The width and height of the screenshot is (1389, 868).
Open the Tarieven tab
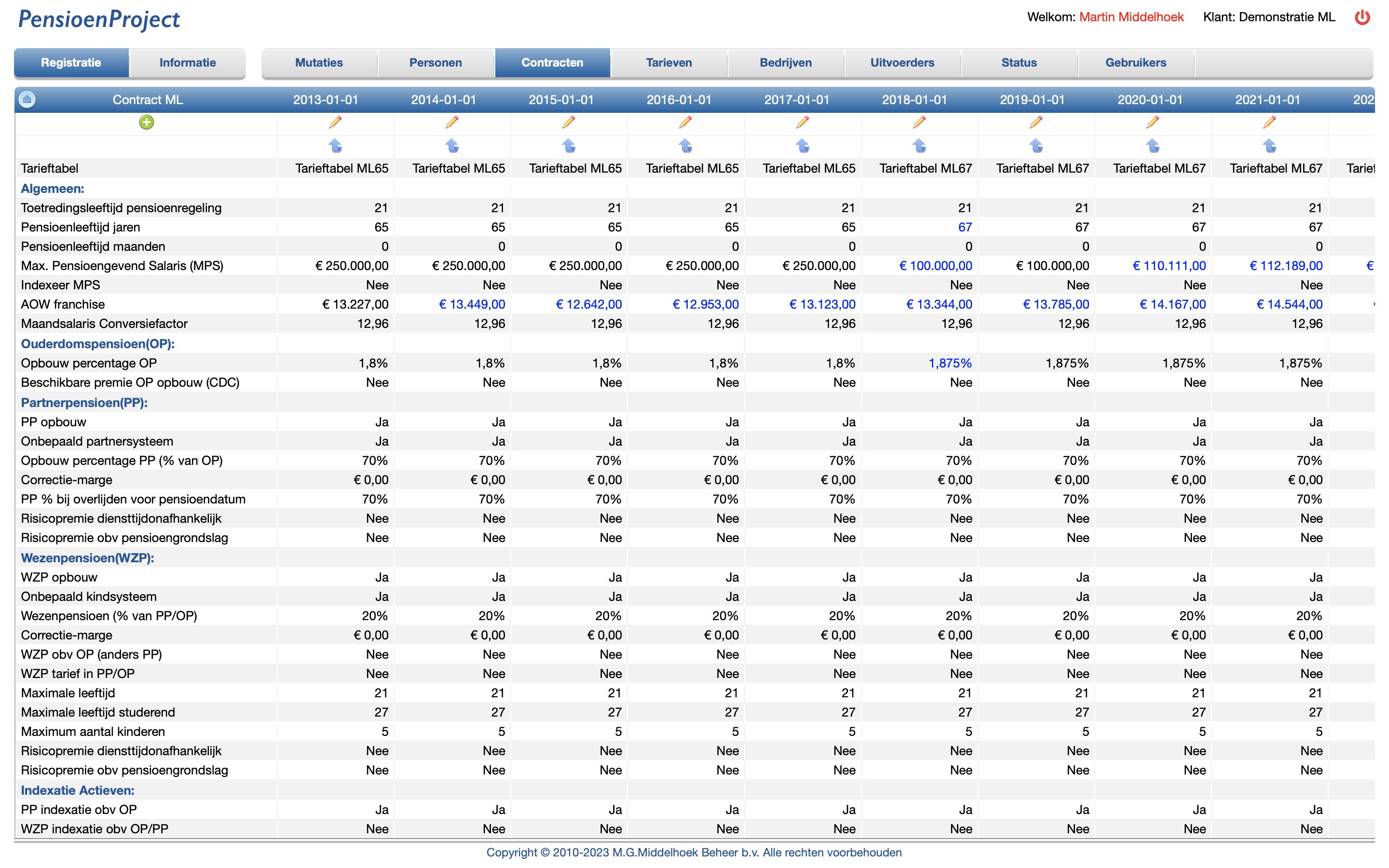point(668,63)
